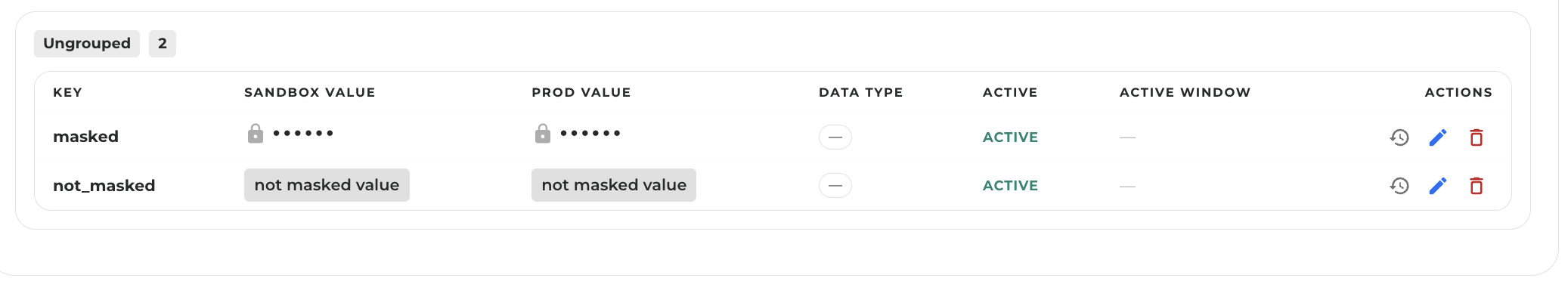
Task: Click the data type pill for not_masked
Action: click(835, 186)
